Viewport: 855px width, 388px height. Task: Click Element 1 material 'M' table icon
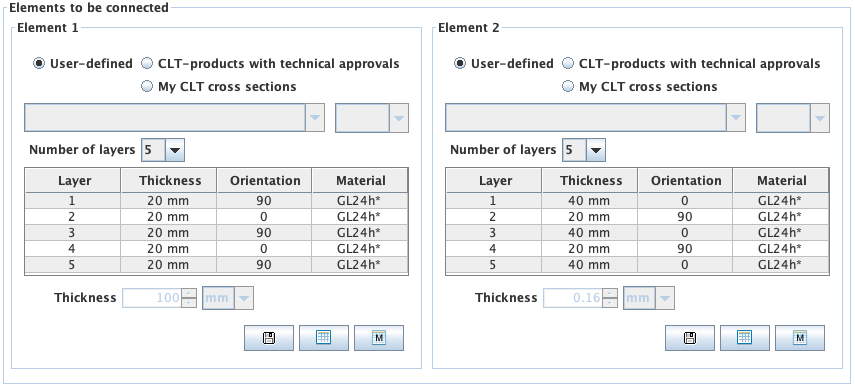[x=379, y=338]
